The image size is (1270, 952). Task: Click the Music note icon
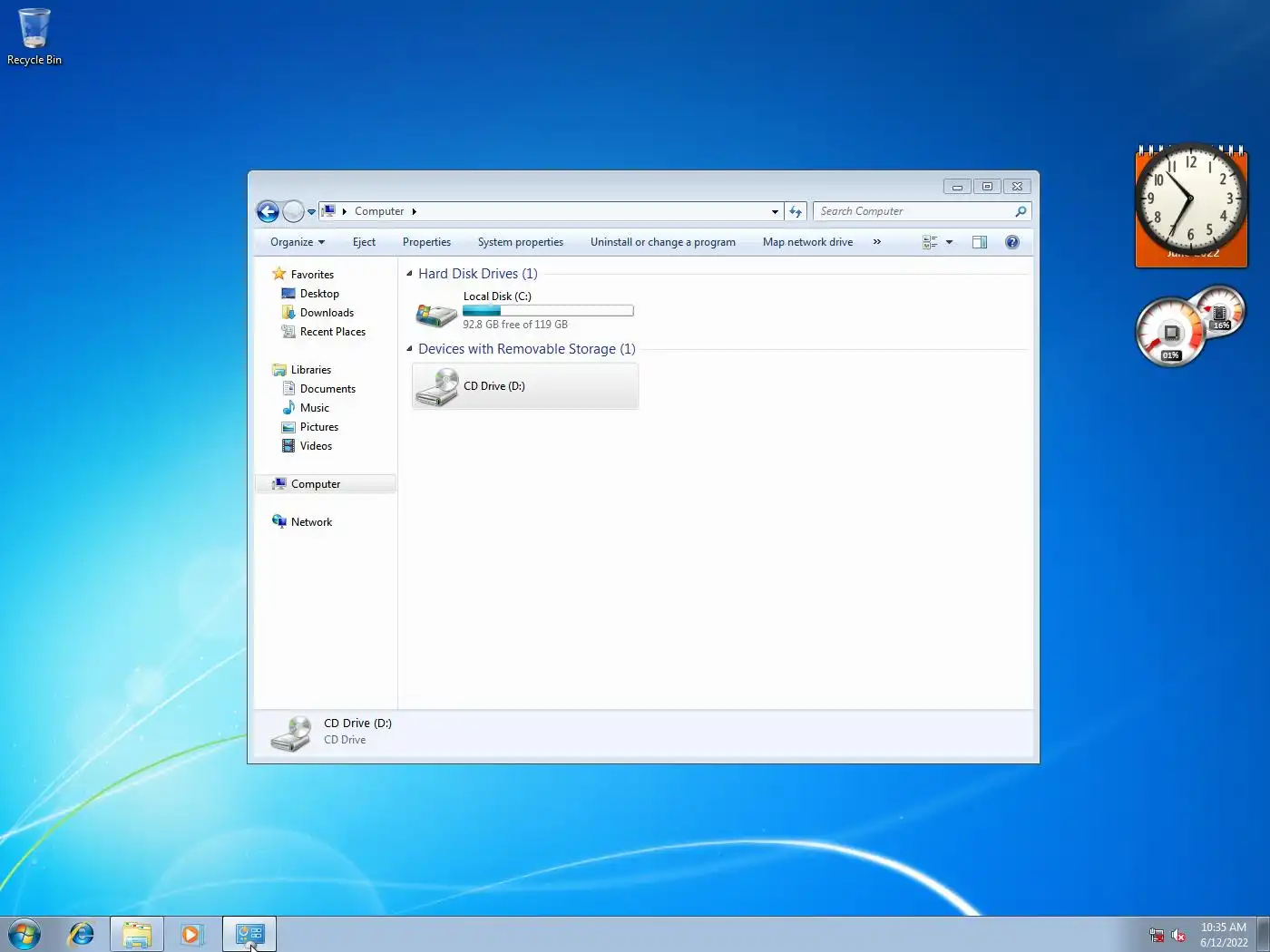(288, 408)
